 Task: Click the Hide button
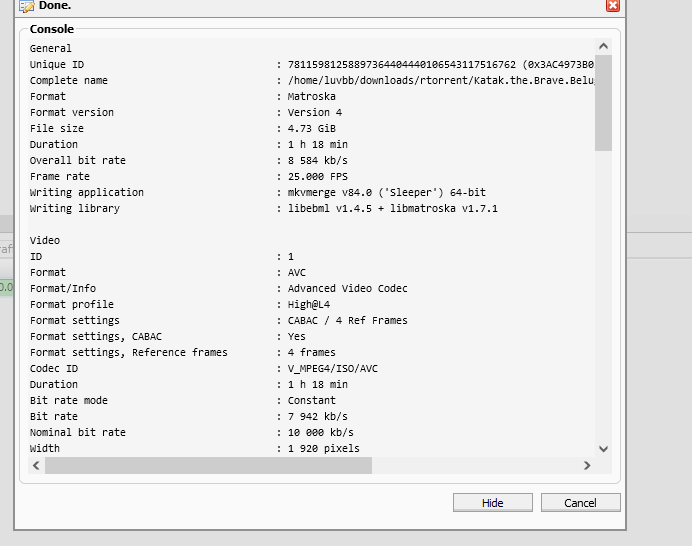492,502
